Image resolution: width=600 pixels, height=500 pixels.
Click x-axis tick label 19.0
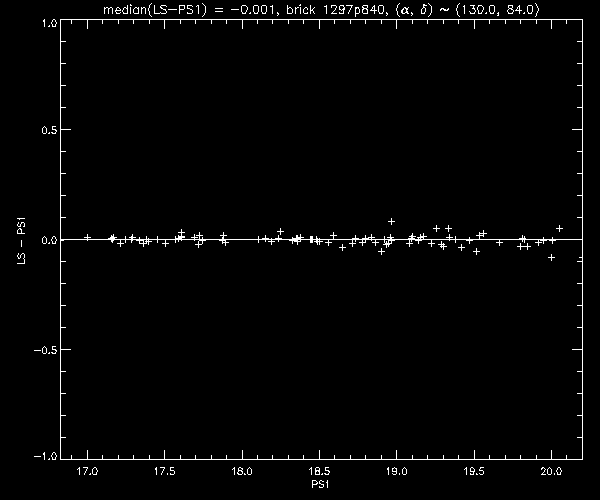396,471
